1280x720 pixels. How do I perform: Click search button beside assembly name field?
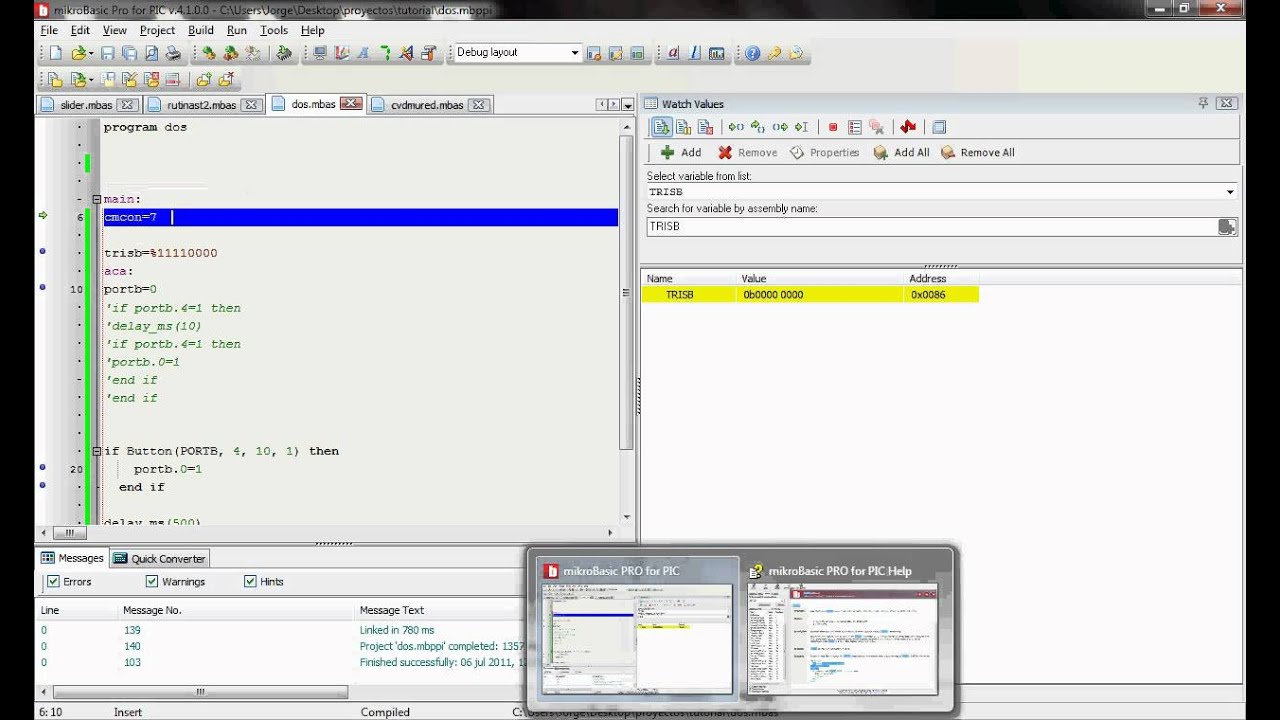(x=1227, y=227)
